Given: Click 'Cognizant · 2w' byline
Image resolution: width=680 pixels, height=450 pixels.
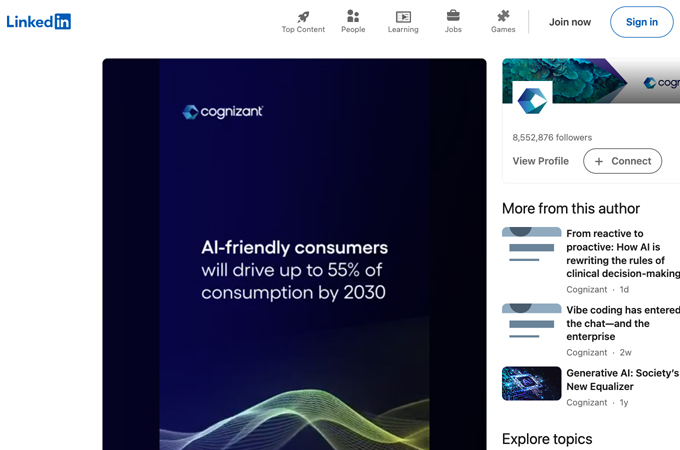Looking at the screenshot, I should click(x=599, y=352).
